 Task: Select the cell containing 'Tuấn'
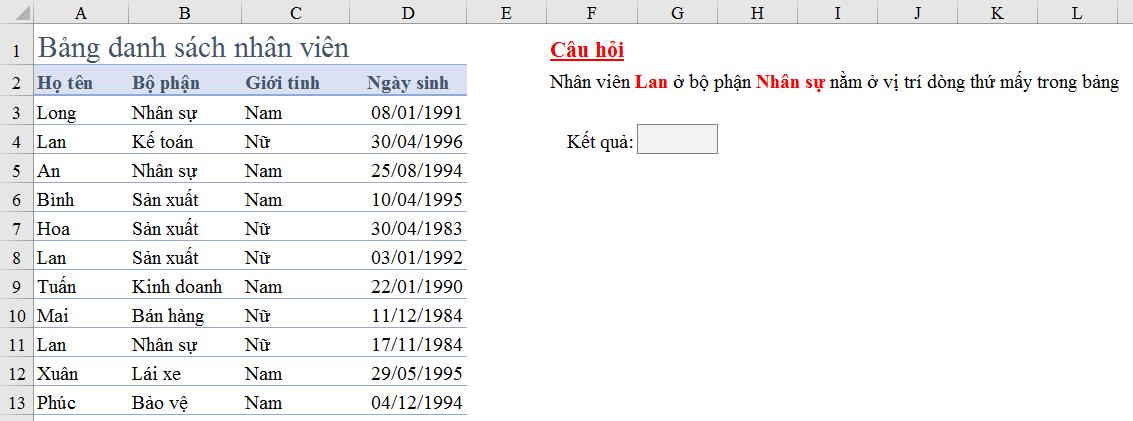57,287
